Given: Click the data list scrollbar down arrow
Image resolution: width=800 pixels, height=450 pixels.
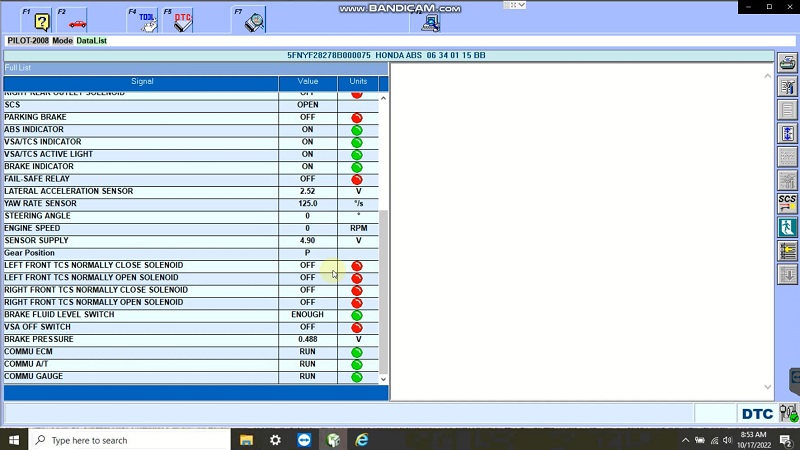Looking at the screenshot, I should pos(383,379).
